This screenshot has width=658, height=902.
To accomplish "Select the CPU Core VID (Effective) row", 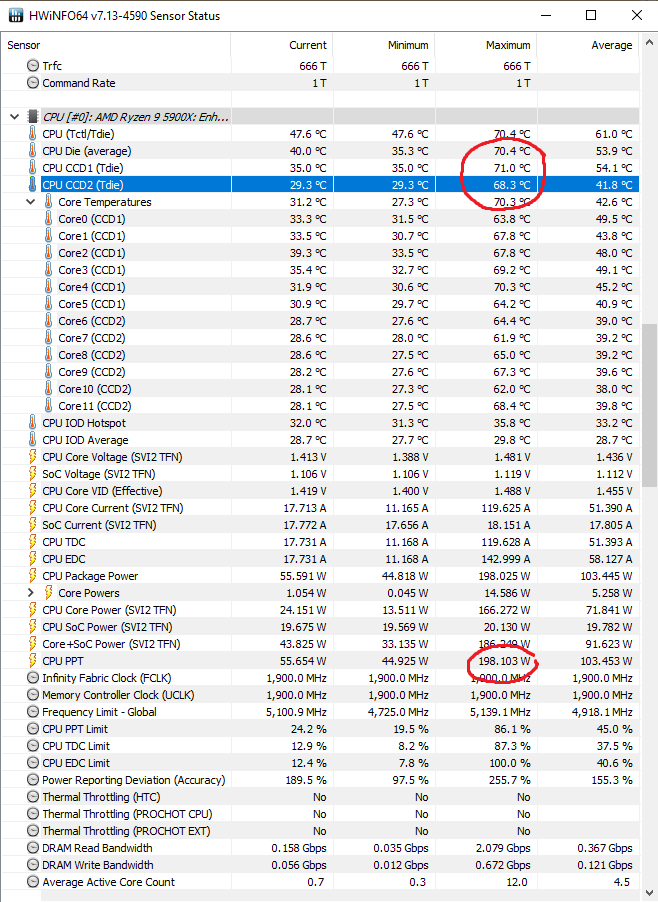I will pyautogui.click(x=320, y=491).
